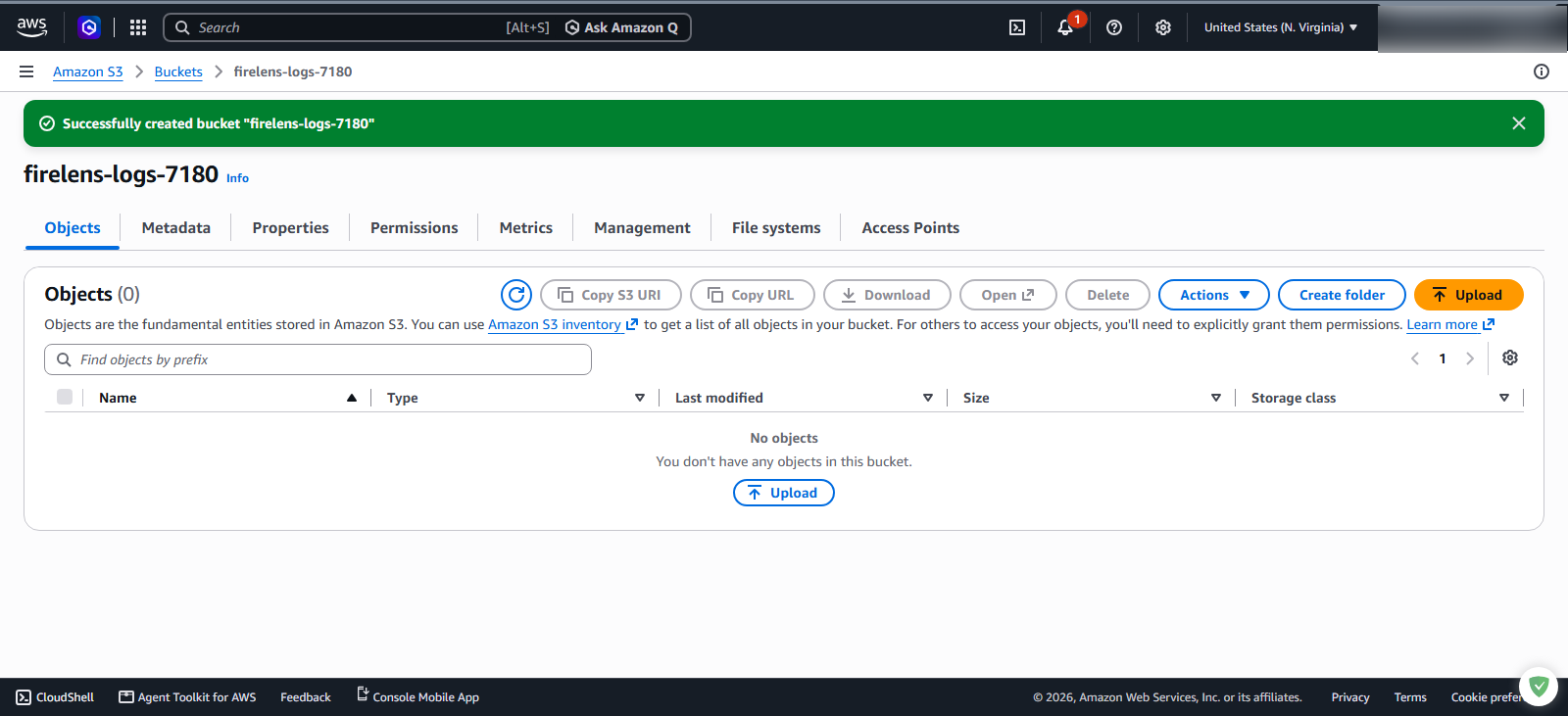Switch to the Permissions tab
This screenshot has height=716, width=1568.
415,228
